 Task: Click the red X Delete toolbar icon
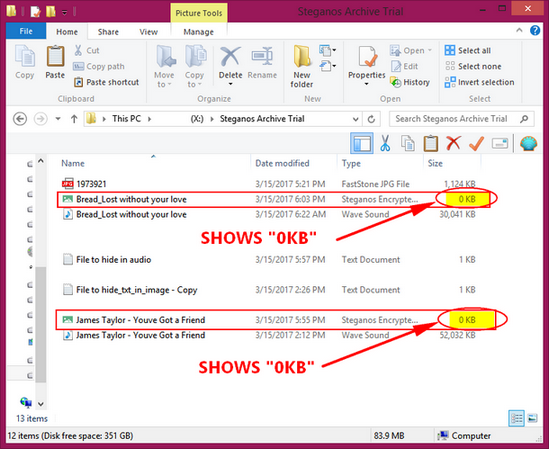(454, 143)
